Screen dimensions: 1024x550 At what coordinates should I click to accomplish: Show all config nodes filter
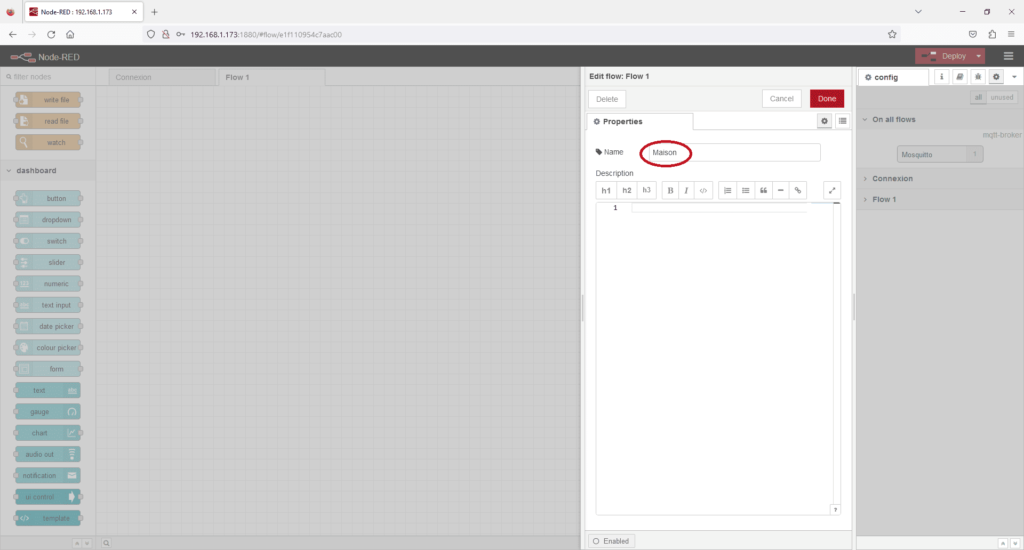[979, 97]
